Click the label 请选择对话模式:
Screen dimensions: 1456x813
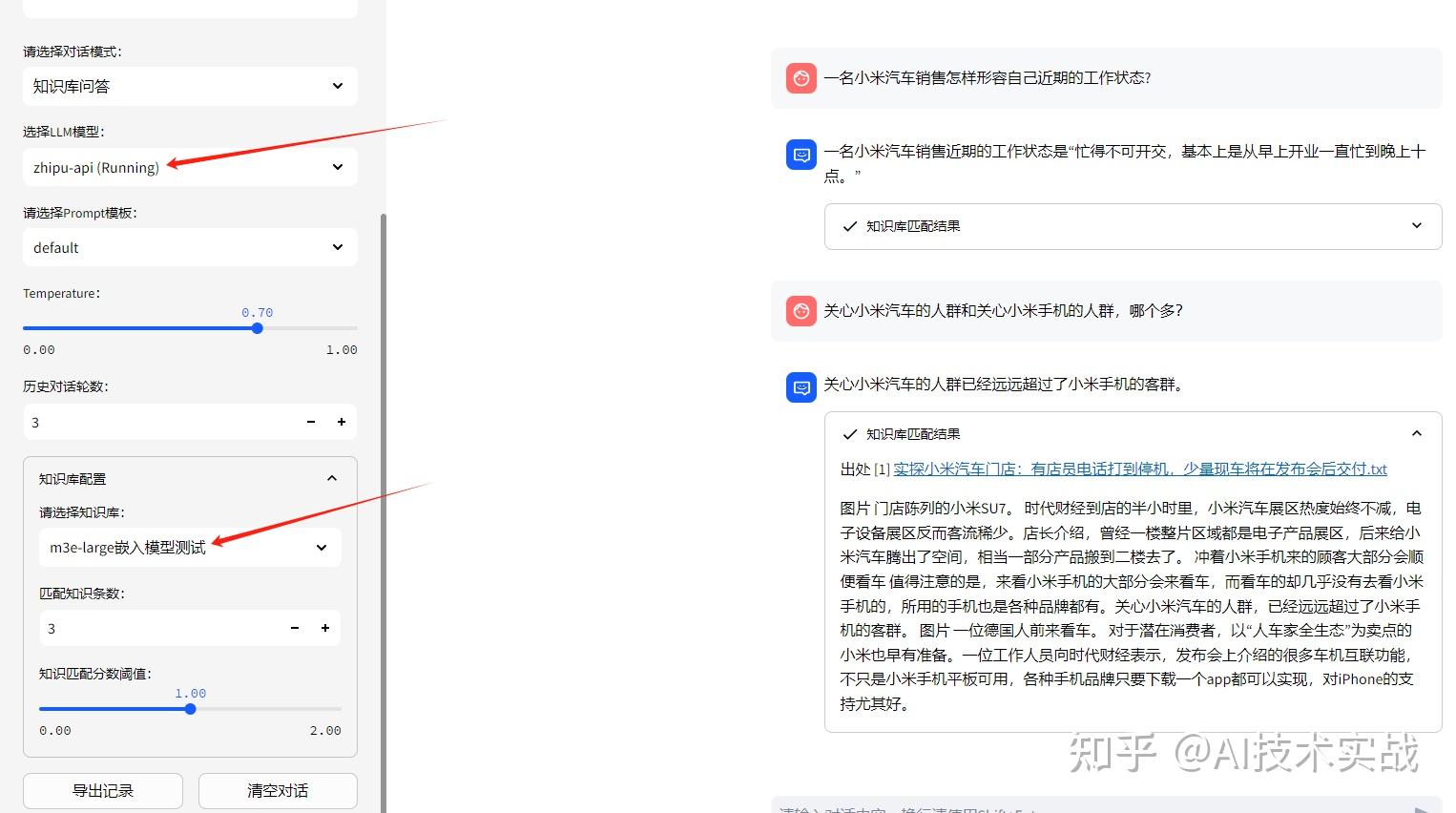pyautogui.click(x=73, y=52)
